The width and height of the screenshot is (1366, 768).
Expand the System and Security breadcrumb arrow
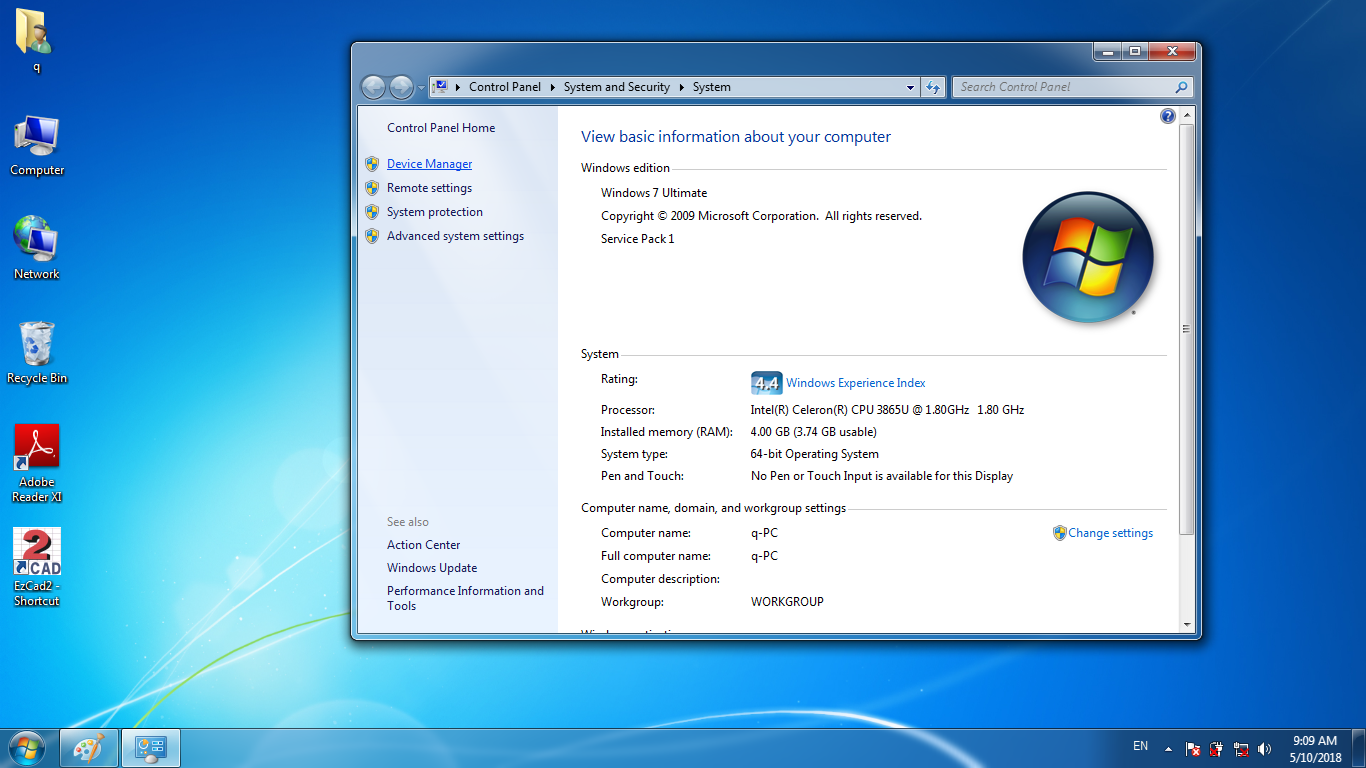(x=681, y=87)
